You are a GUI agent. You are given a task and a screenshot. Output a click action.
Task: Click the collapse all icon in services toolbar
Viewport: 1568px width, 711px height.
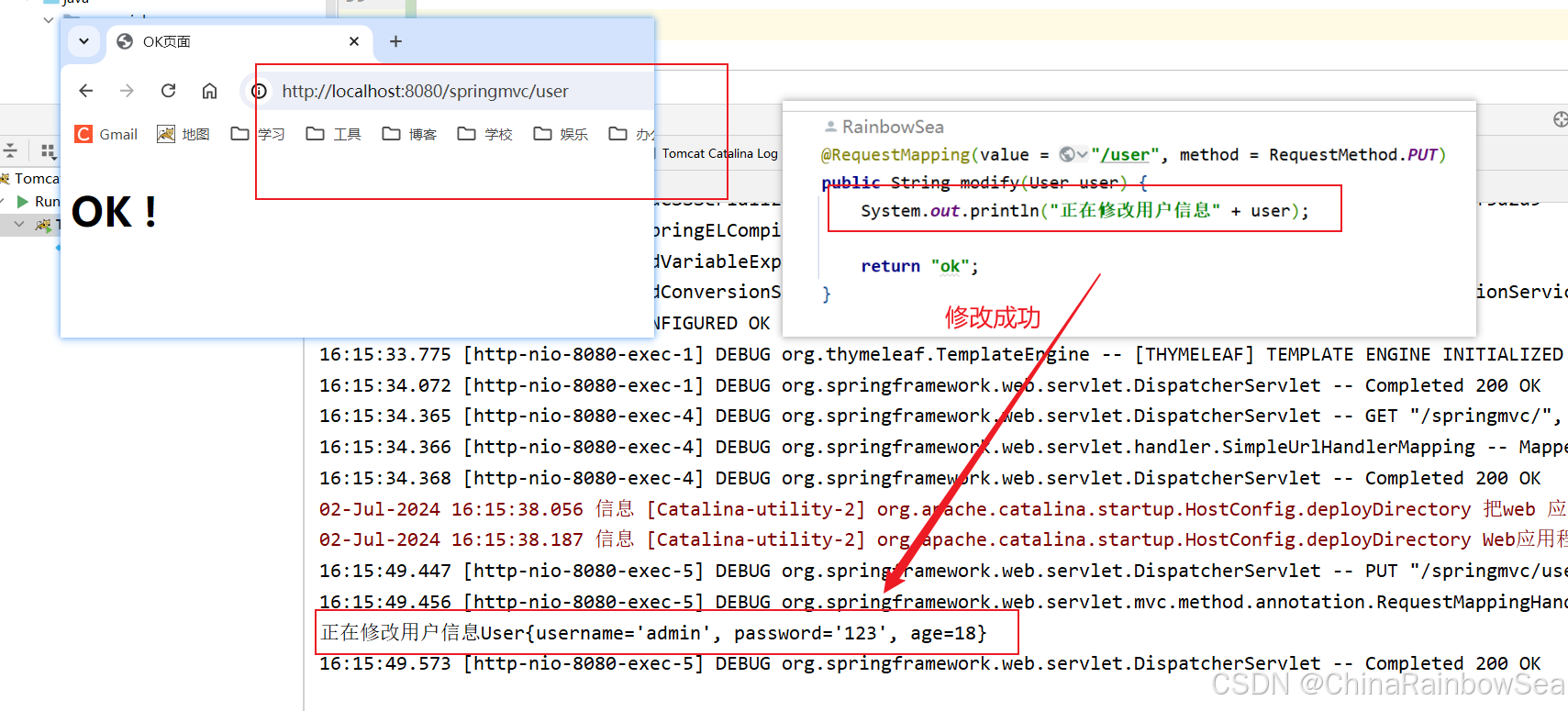10,151
